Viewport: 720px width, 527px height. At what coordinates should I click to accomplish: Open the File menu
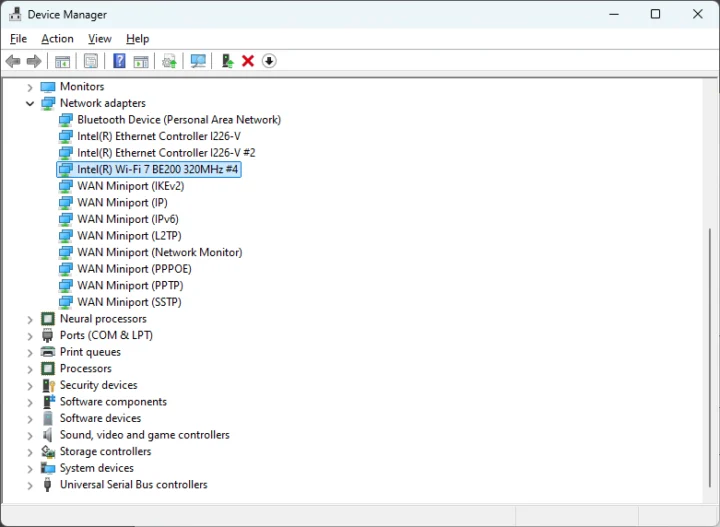tap(18, 39)
